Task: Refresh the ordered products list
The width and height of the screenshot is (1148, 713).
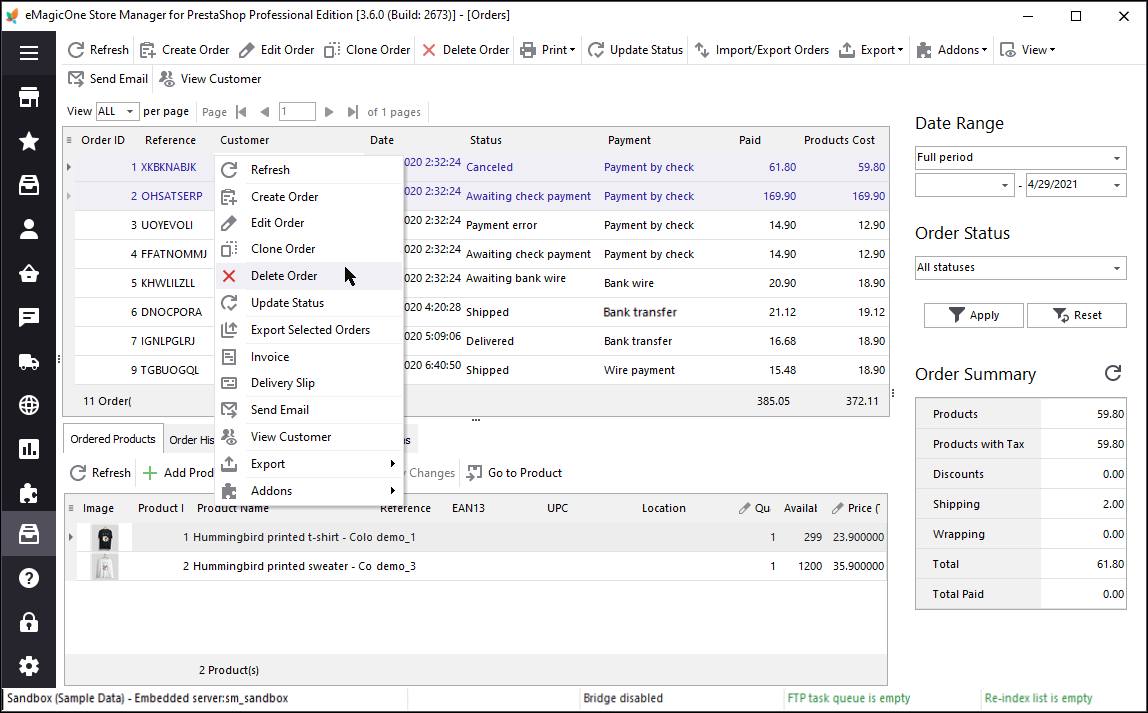Action: point(100,473)
